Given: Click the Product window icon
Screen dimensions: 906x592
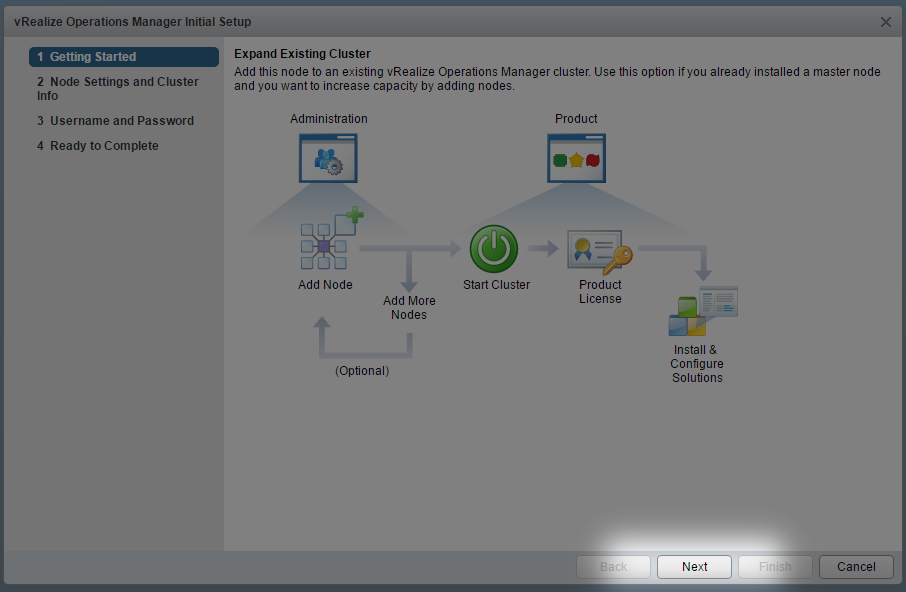Looking at the screenshot, I should coord(577,158).
